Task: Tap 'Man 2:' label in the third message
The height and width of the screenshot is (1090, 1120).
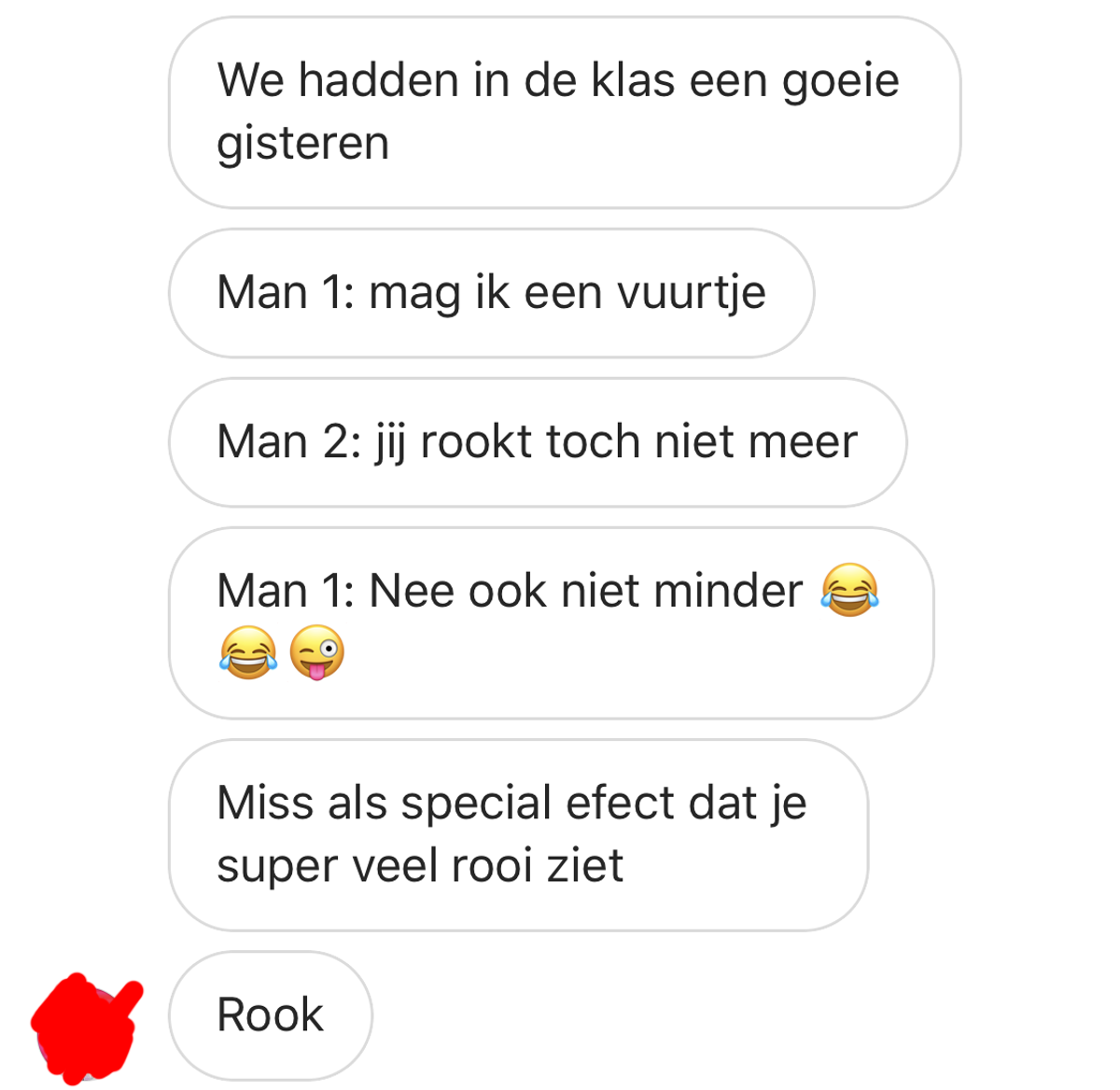Action: [x=289, y=442]
